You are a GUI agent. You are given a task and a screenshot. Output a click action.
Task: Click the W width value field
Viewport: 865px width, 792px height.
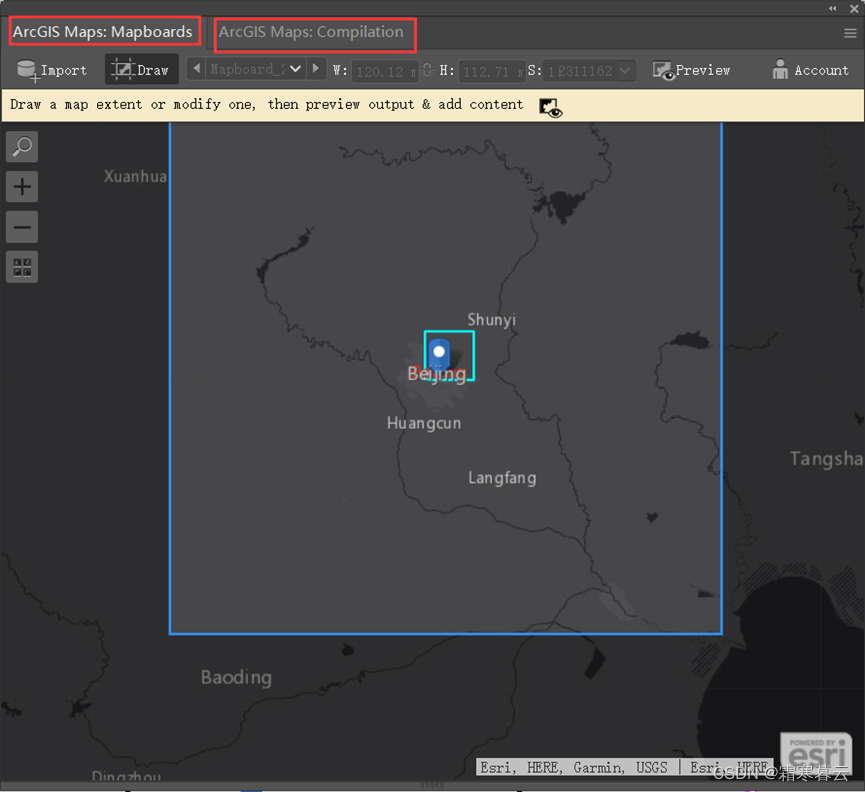(384, 72)
